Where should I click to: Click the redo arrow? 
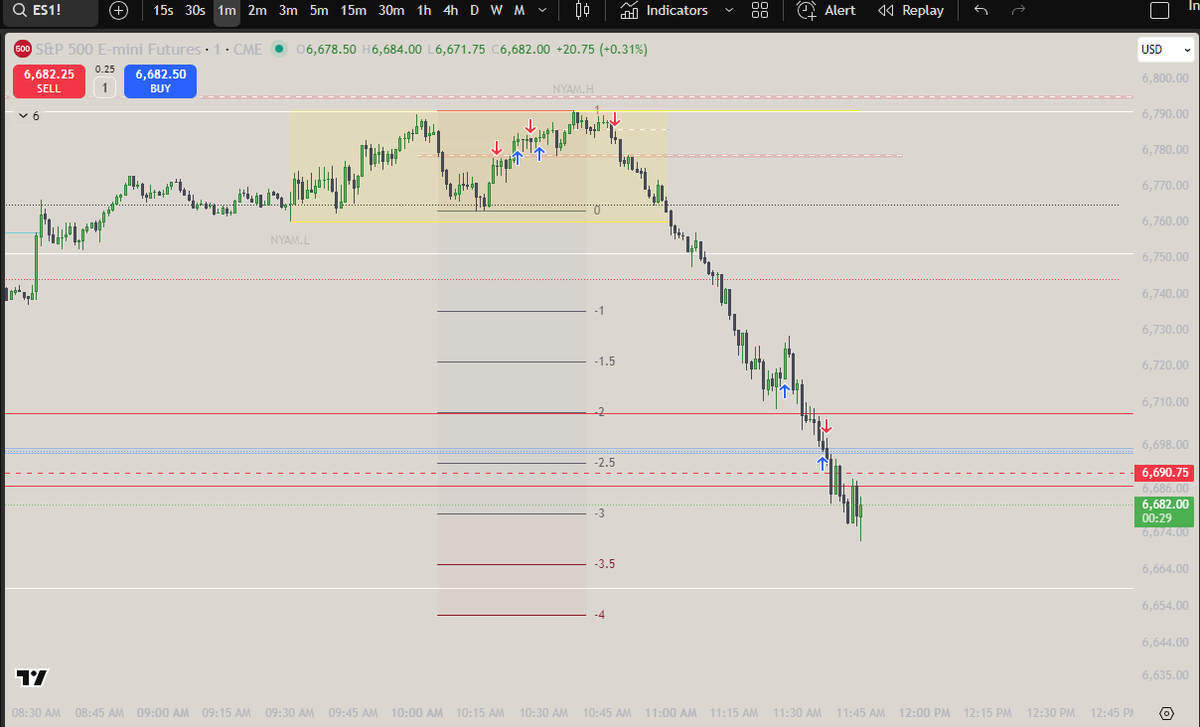tap(1019, 11)
